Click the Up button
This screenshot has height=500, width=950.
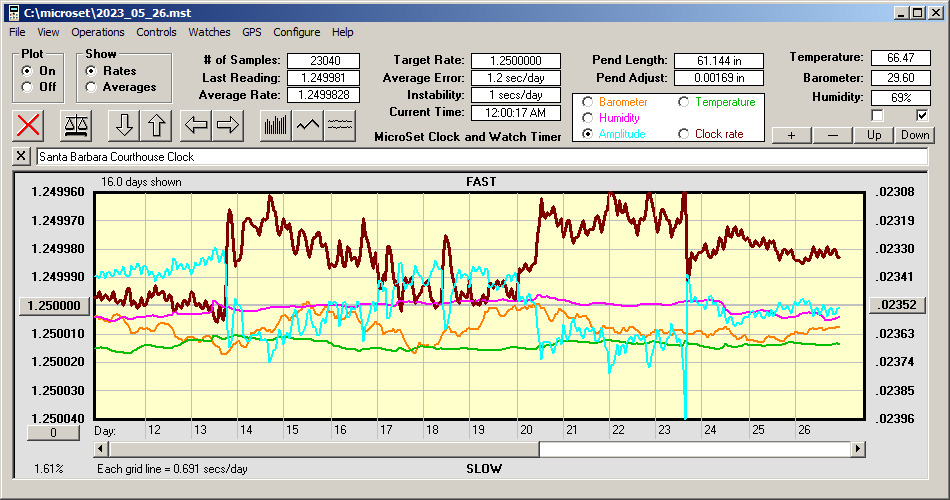coord(874,135)
